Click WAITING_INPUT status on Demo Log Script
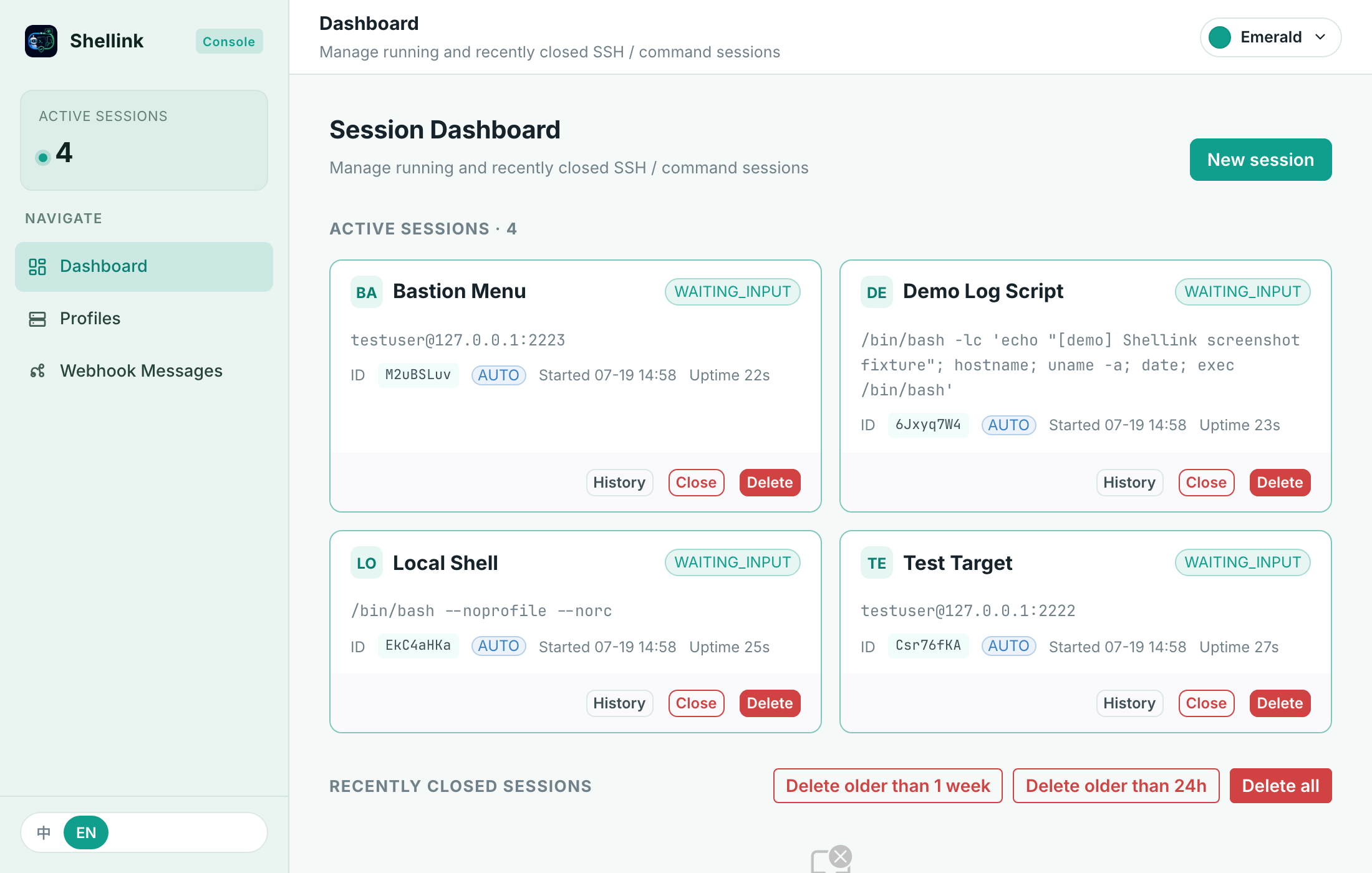This screenshot has height=873, width=1372. [x=1243, y=292]
